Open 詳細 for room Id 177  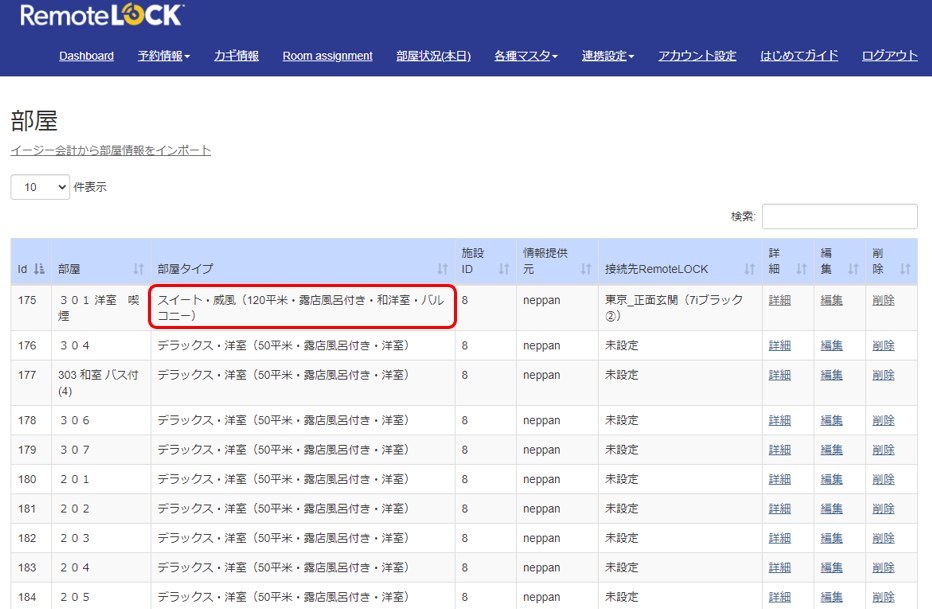pos(779,375)
